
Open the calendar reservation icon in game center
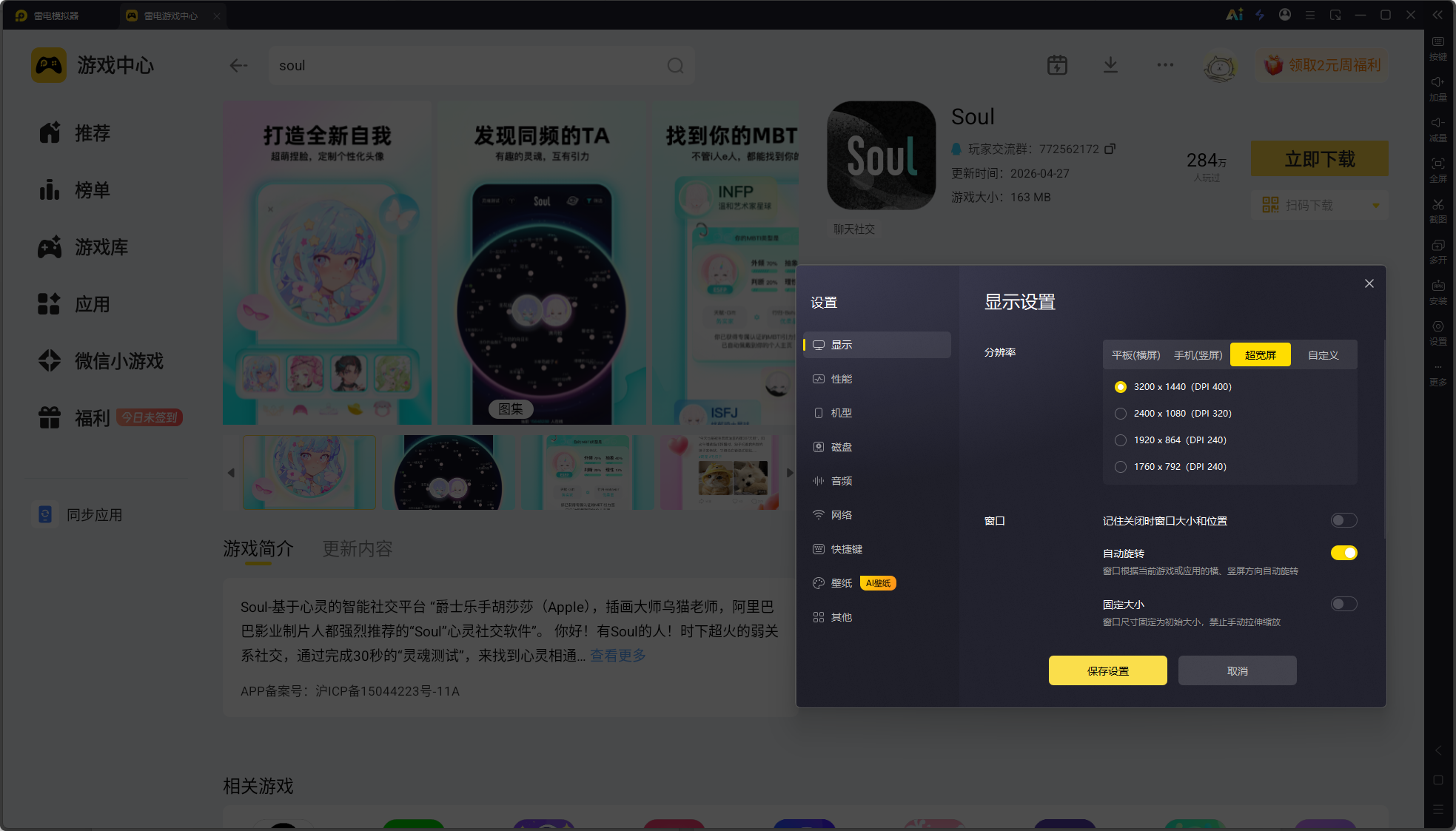click(1057, 65)
